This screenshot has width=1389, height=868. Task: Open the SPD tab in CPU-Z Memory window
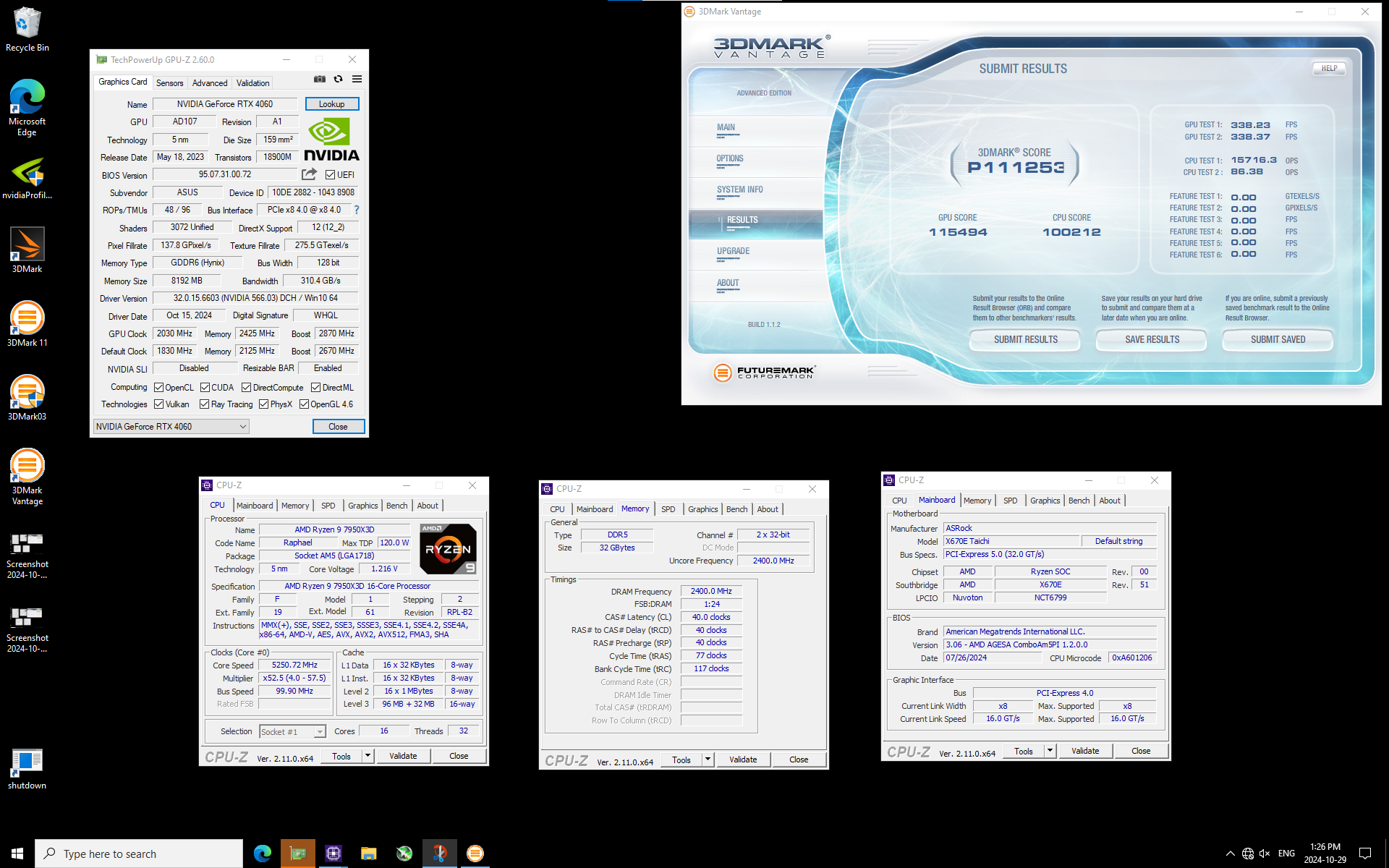668,509
